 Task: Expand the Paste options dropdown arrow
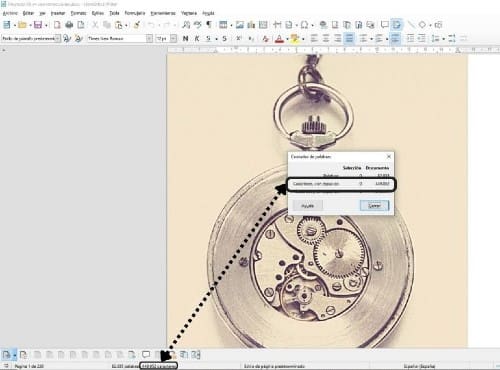click(x=126, y=25)
